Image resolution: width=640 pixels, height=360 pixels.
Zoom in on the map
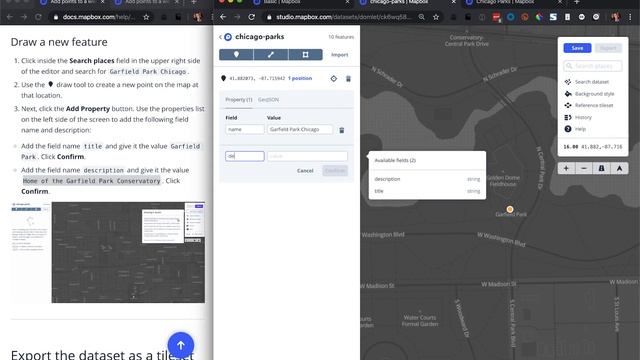(x=566, y=168)
